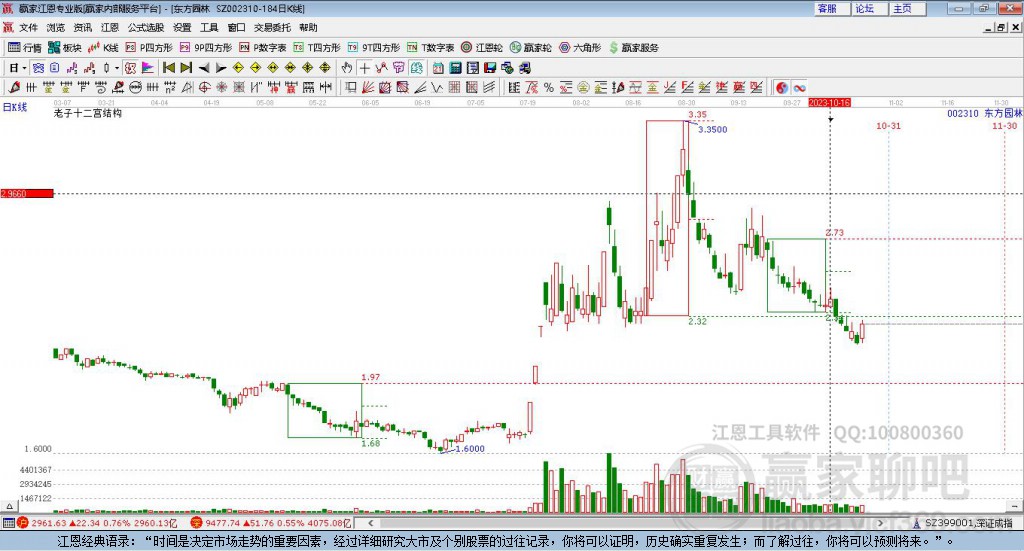Jump to first bar with skip-to-start icon

pos(168,68)
